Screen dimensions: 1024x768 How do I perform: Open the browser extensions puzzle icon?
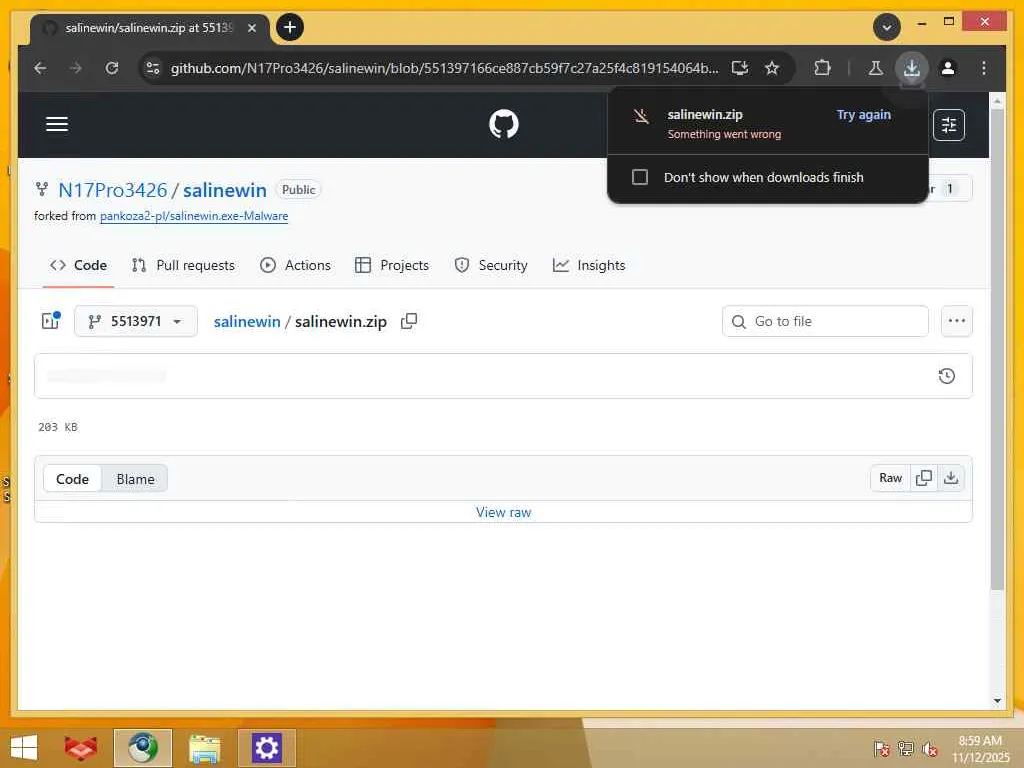click(822, 68)
